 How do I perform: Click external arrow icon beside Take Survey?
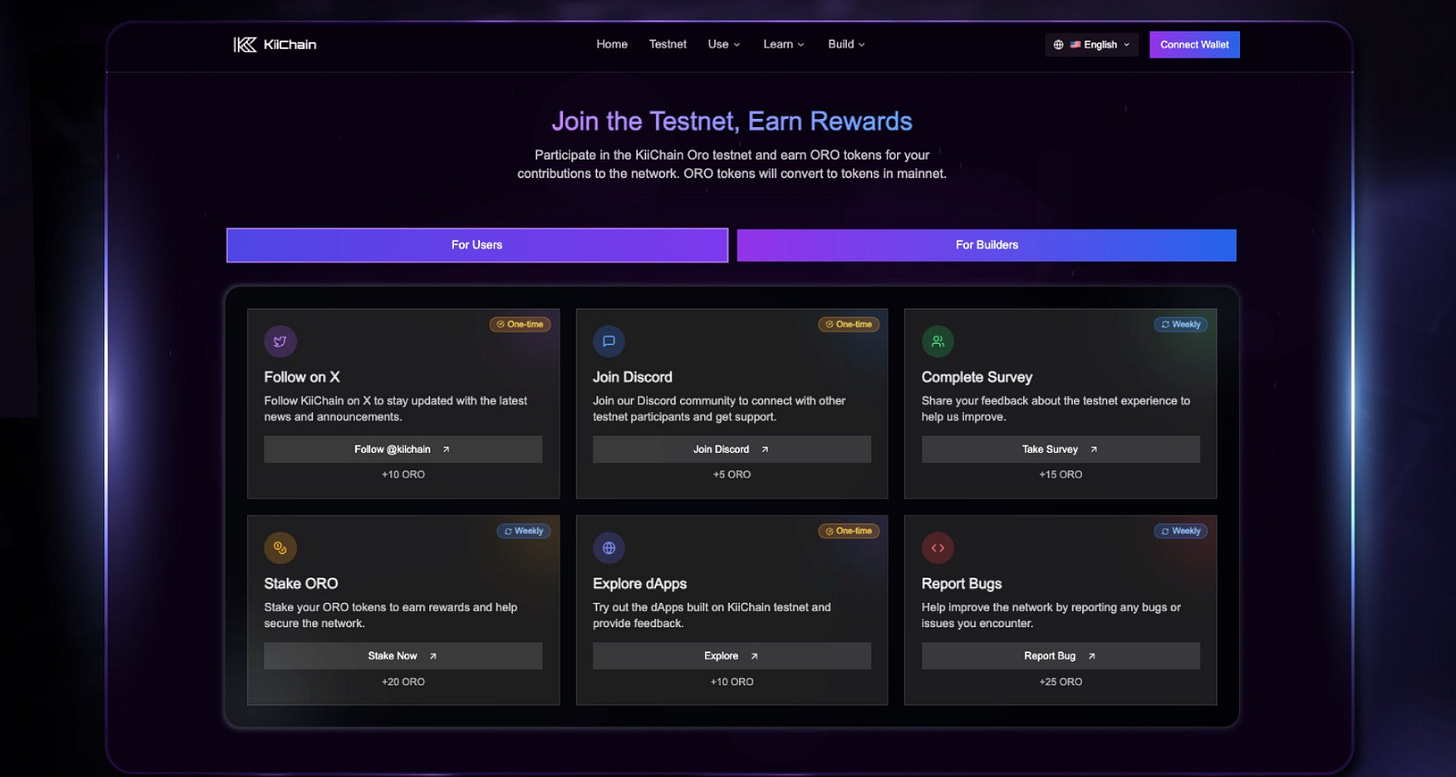pyautogui.click(x=1094, y=450)
